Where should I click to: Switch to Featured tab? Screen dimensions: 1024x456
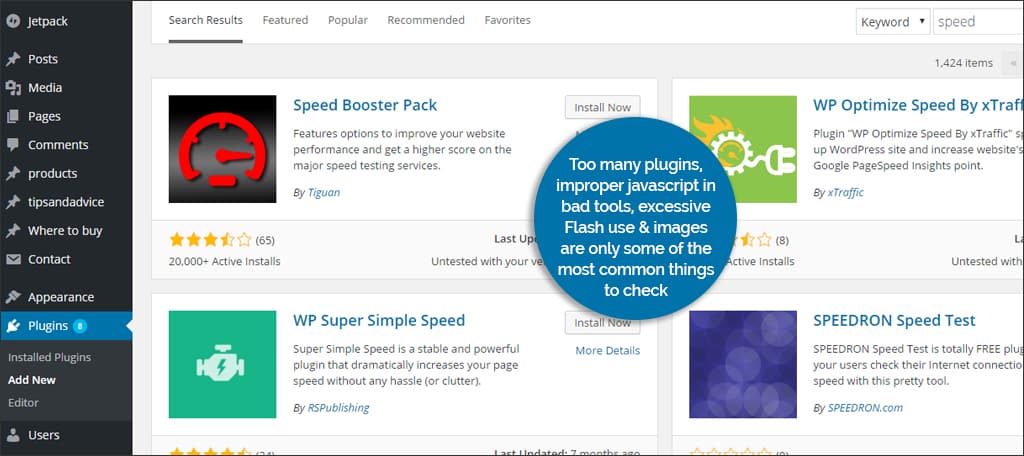click(285, 20)
